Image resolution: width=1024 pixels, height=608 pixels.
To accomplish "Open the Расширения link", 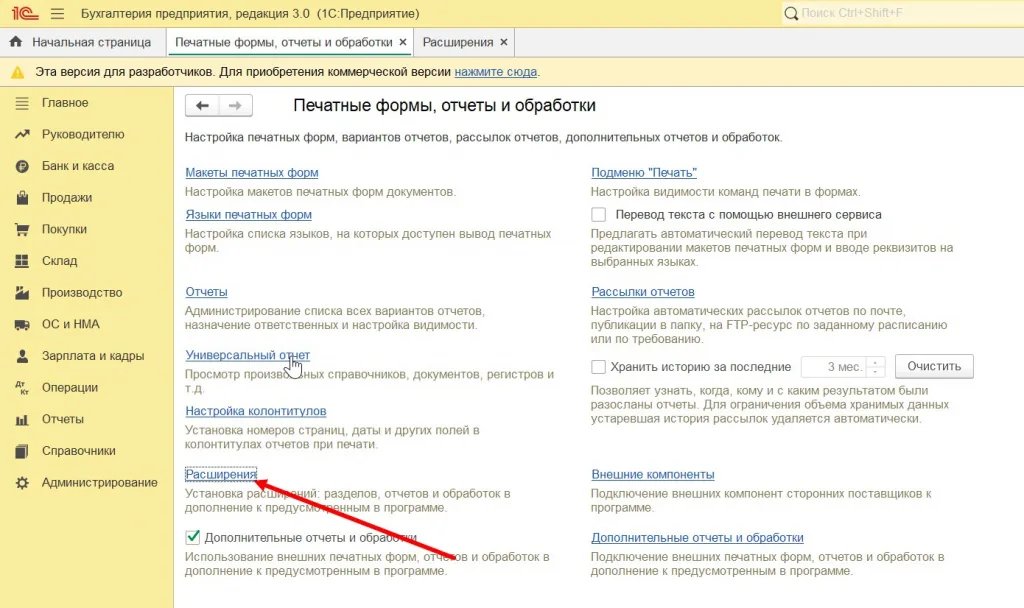I will click(221, 474).
